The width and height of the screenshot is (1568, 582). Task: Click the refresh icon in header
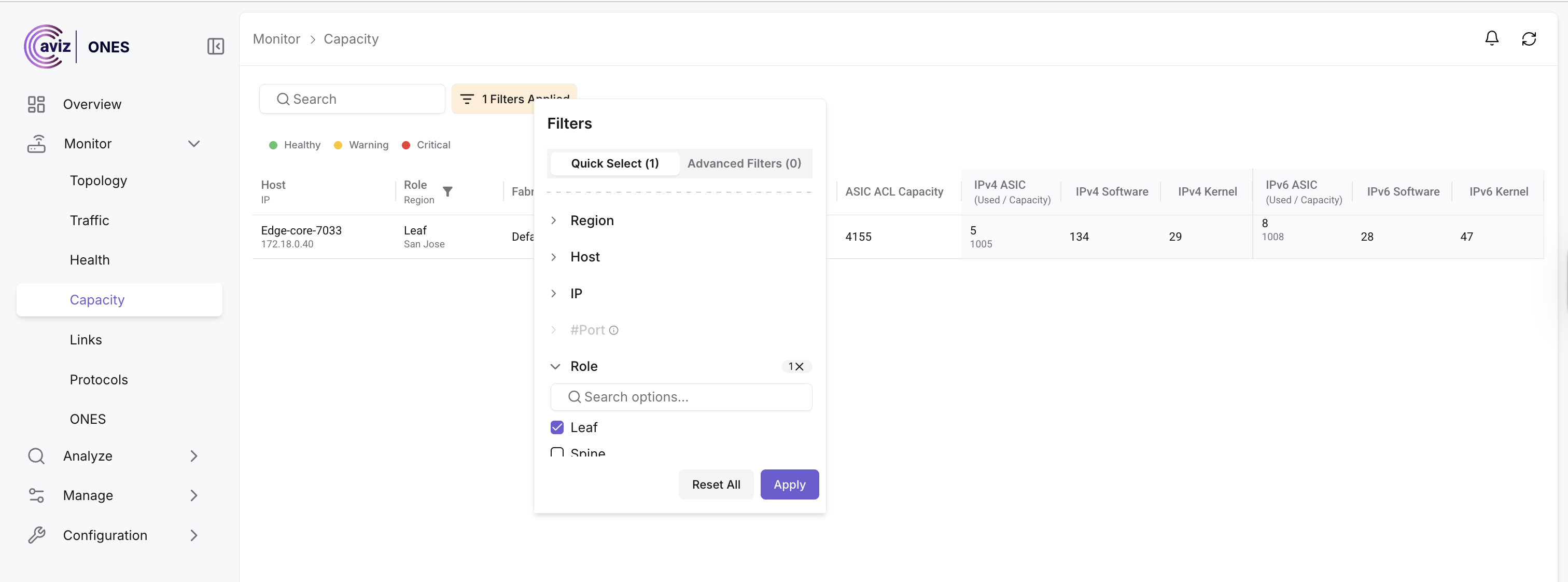[x=1529, y=39]
